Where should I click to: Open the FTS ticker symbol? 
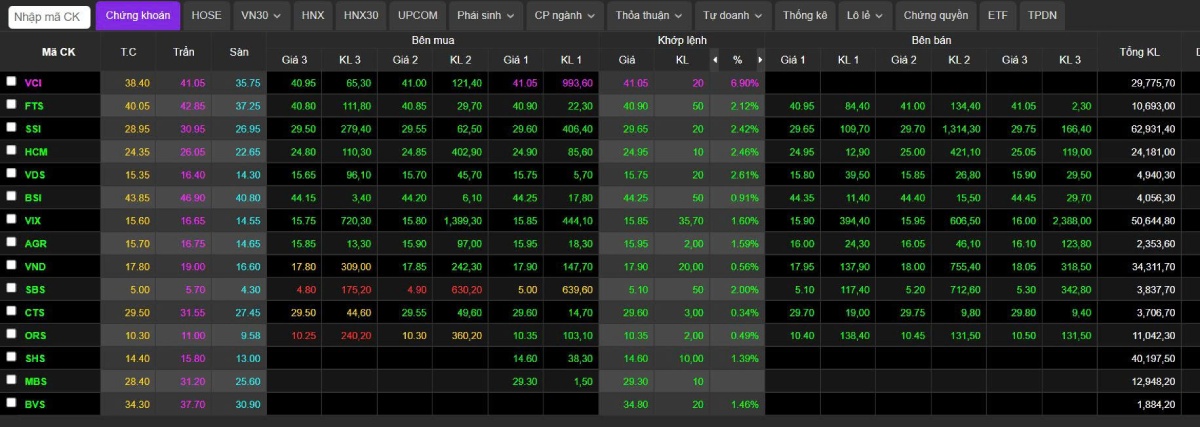[x=33, y=105]
